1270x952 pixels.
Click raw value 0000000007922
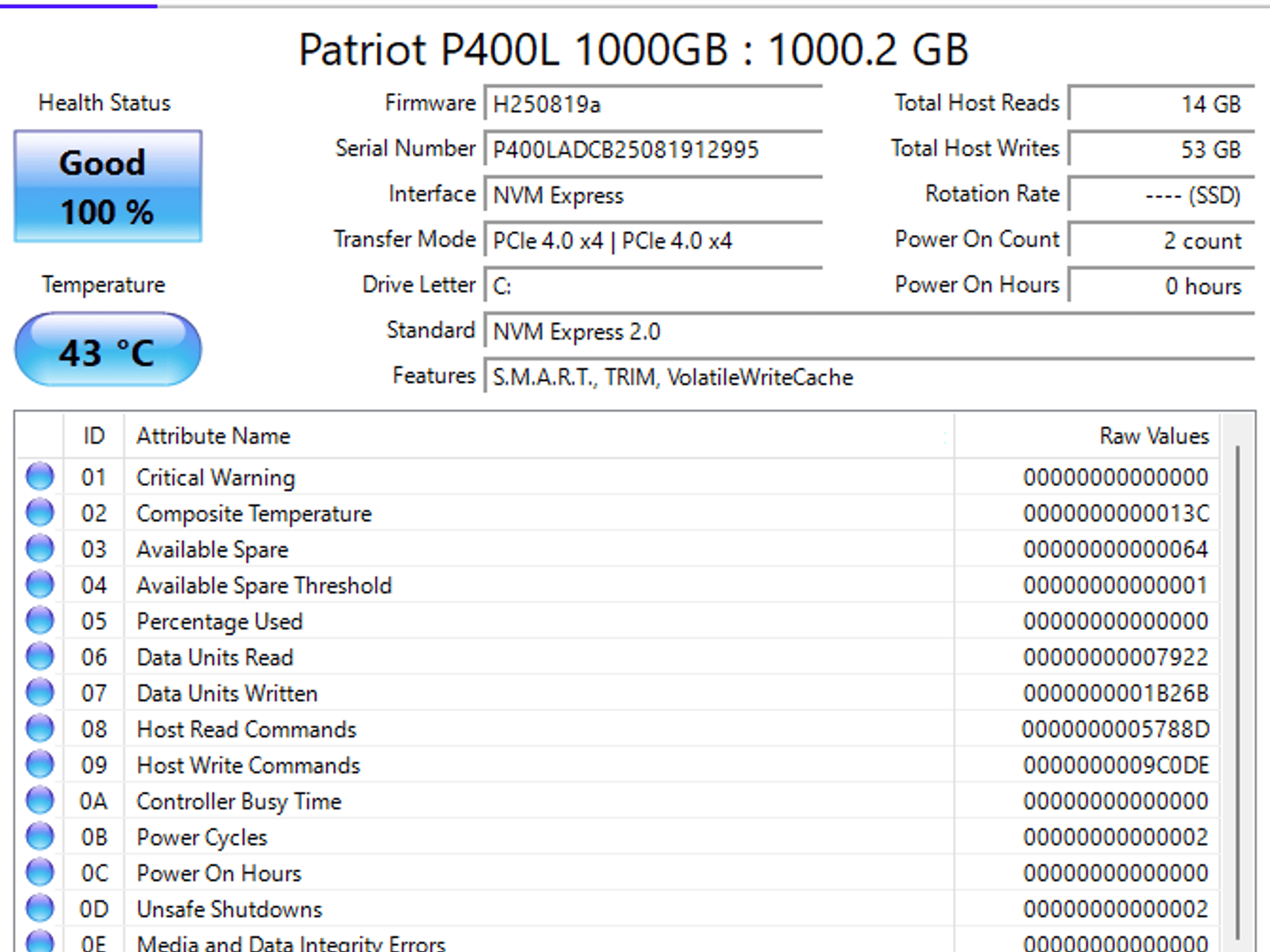[x=1116, y=657]
